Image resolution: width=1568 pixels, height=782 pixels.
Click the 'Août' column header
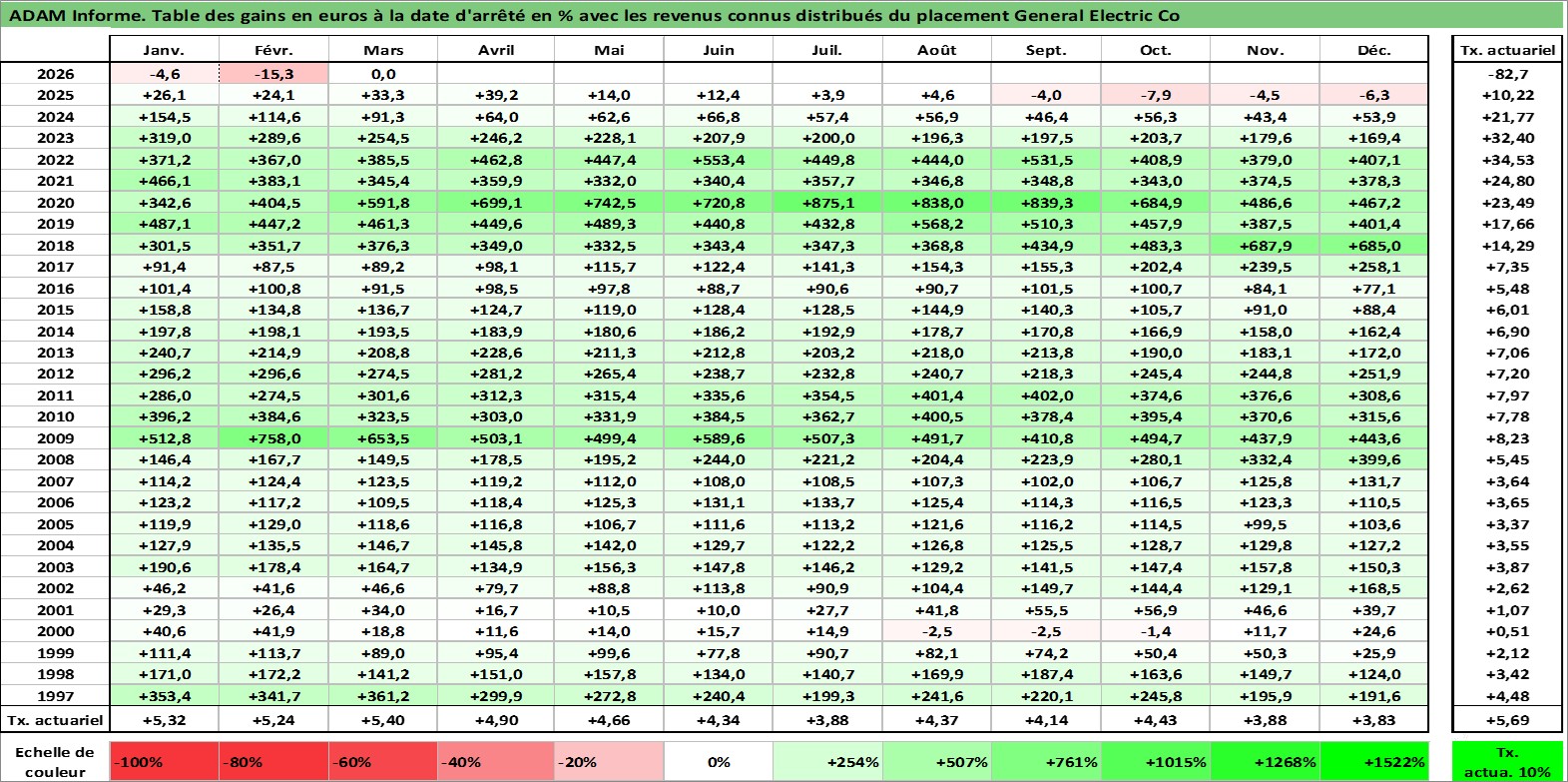pyautogui.click(x=936, y=50)
